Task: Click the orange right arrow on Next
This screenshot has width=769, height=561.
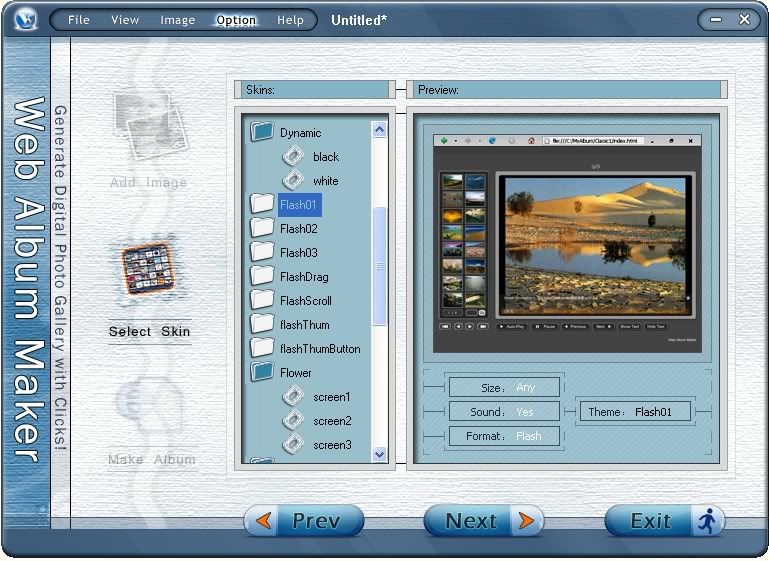Action: click(x=526, y=520)
